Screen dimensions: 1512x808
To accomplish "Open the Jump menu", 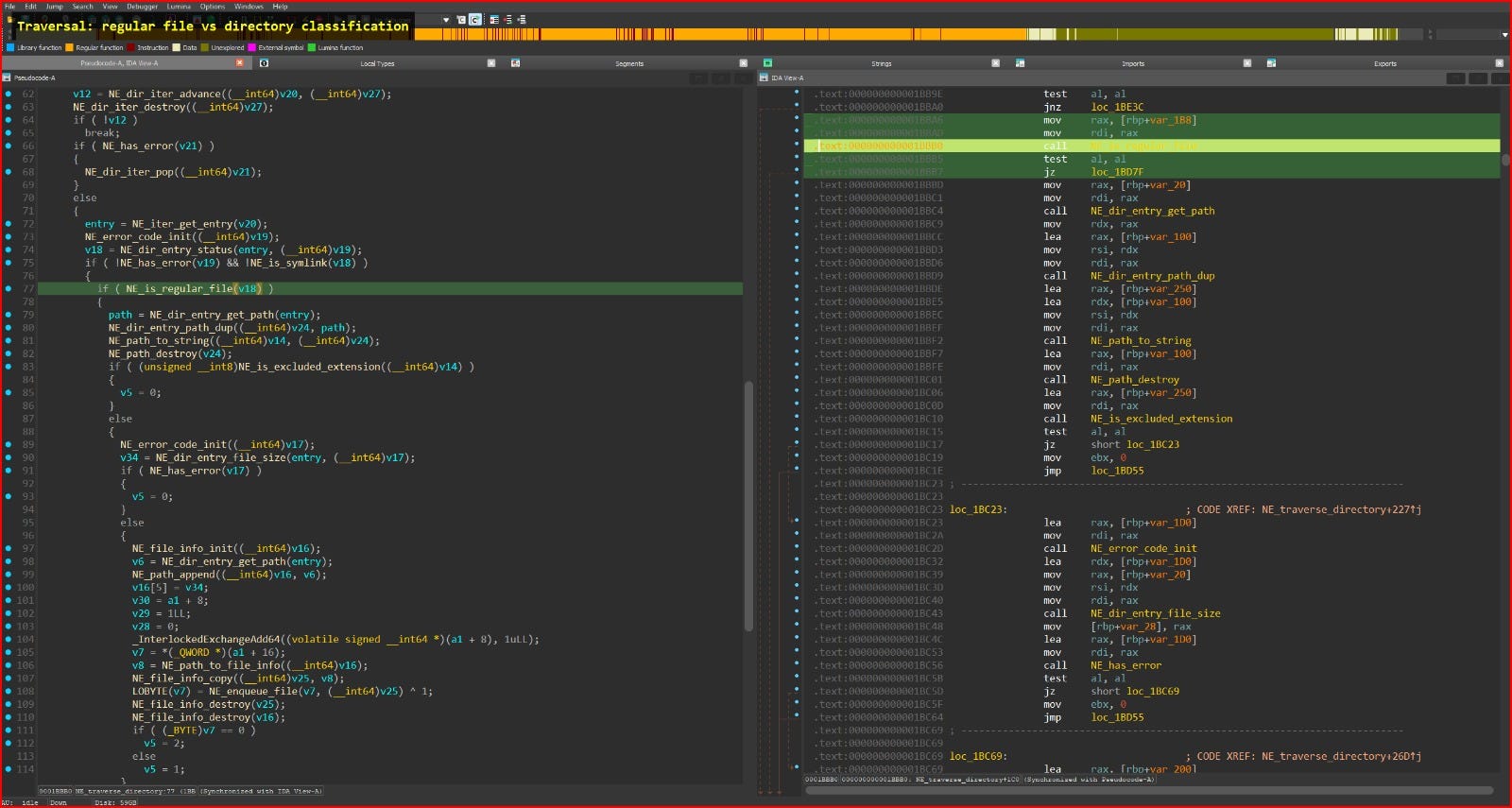I will click(54, 6).
